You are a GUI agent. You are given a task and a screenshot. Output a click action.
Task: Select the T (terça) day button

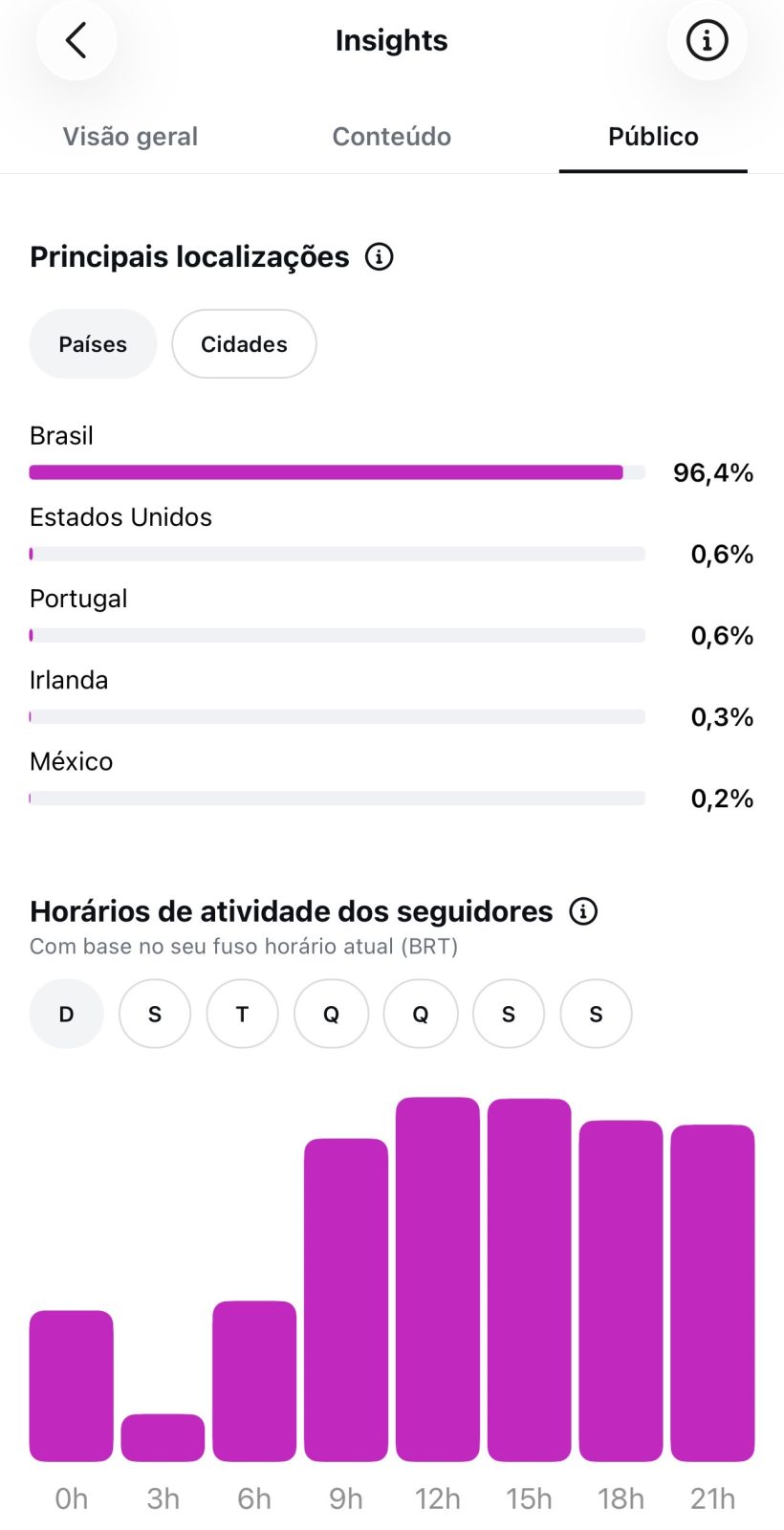(x=242, y=1014)
